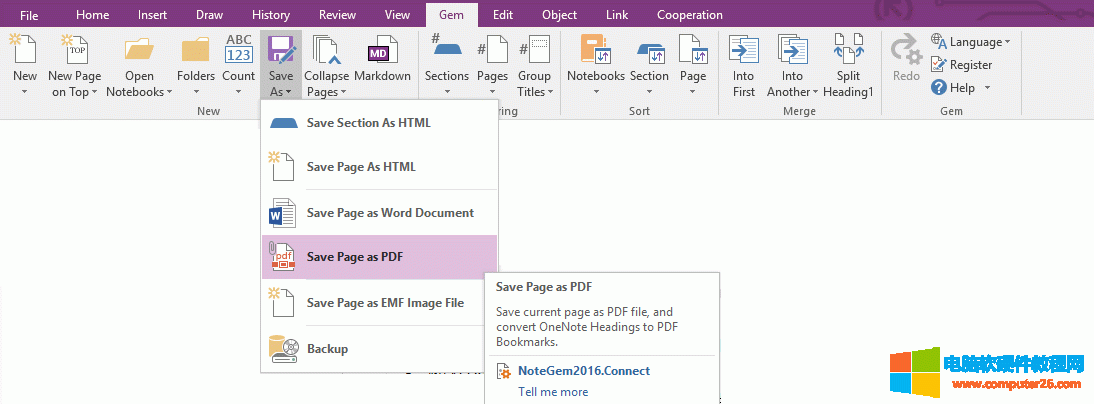Click the Redo gear icon
Viewport: 1094px width, 404px height.
click(906, 52)
